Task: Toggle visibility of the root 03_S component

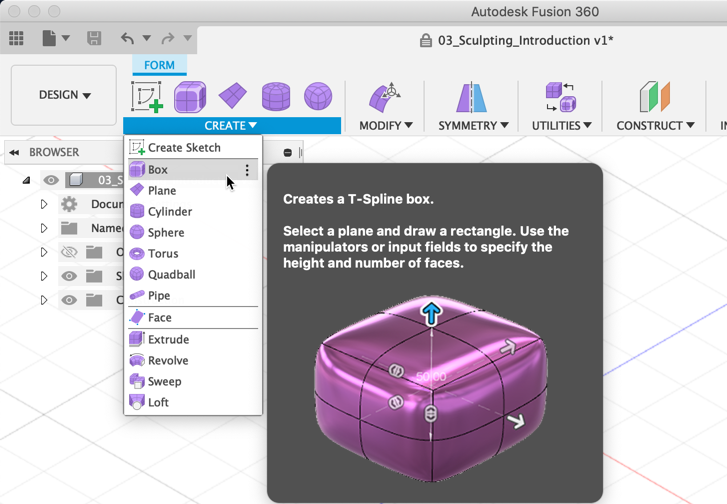Action: (51, 180)
